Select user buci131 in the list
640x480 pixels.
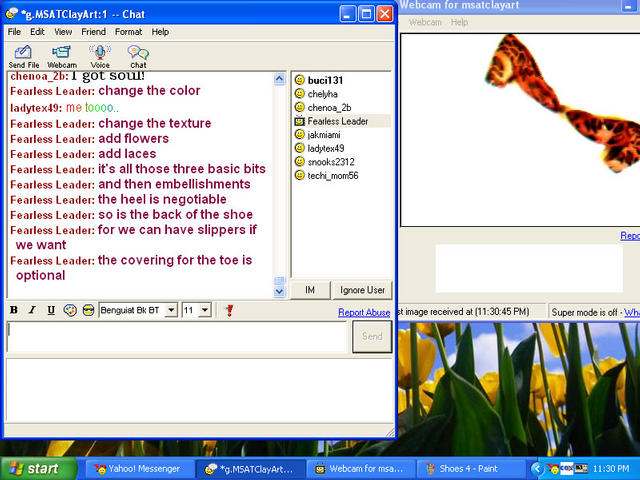pos(325,80)
